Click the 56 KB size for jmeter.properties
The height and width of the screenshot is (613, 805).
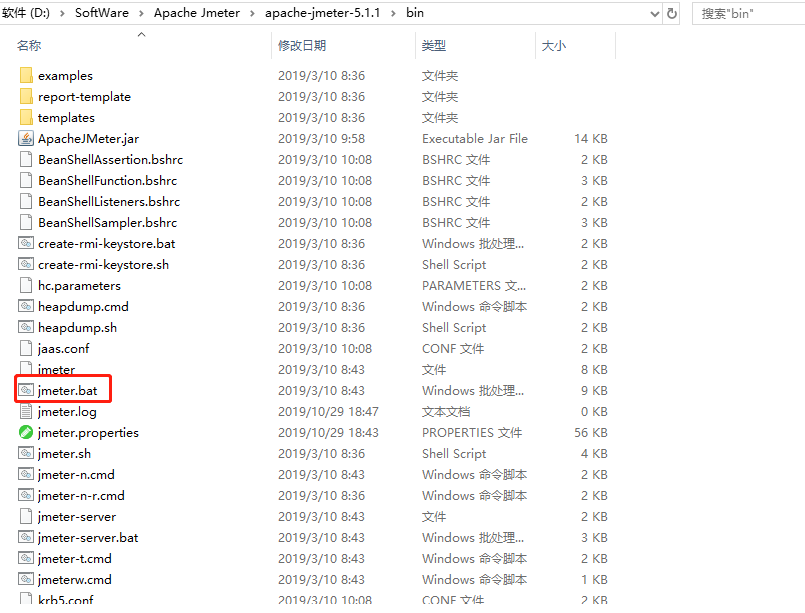590,433
